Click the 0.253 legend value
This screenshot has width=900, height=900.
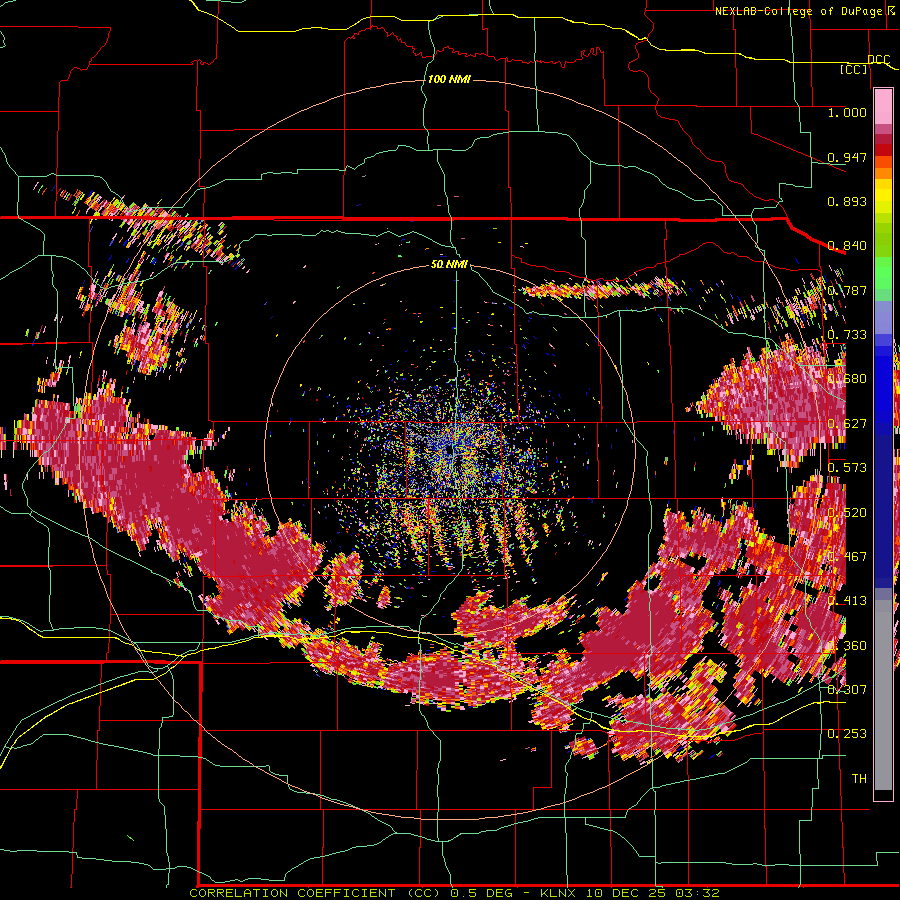pos(847,734)
